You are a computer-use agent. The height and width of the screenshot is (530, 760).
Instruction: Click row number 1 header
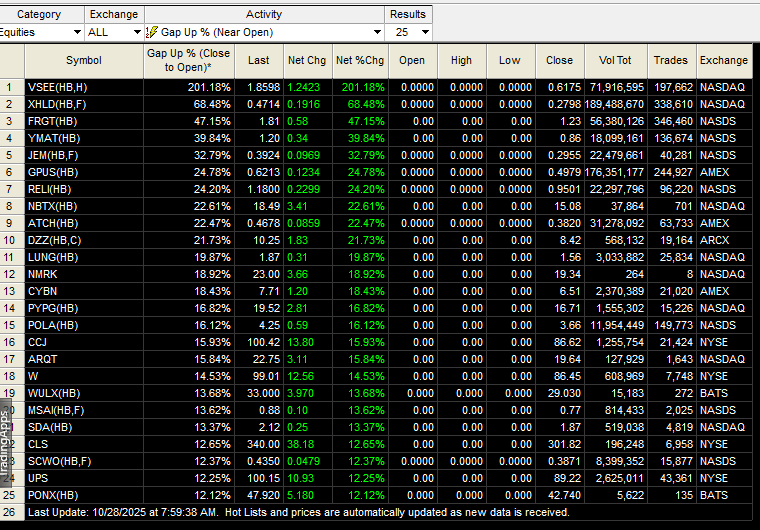point(12,87)
